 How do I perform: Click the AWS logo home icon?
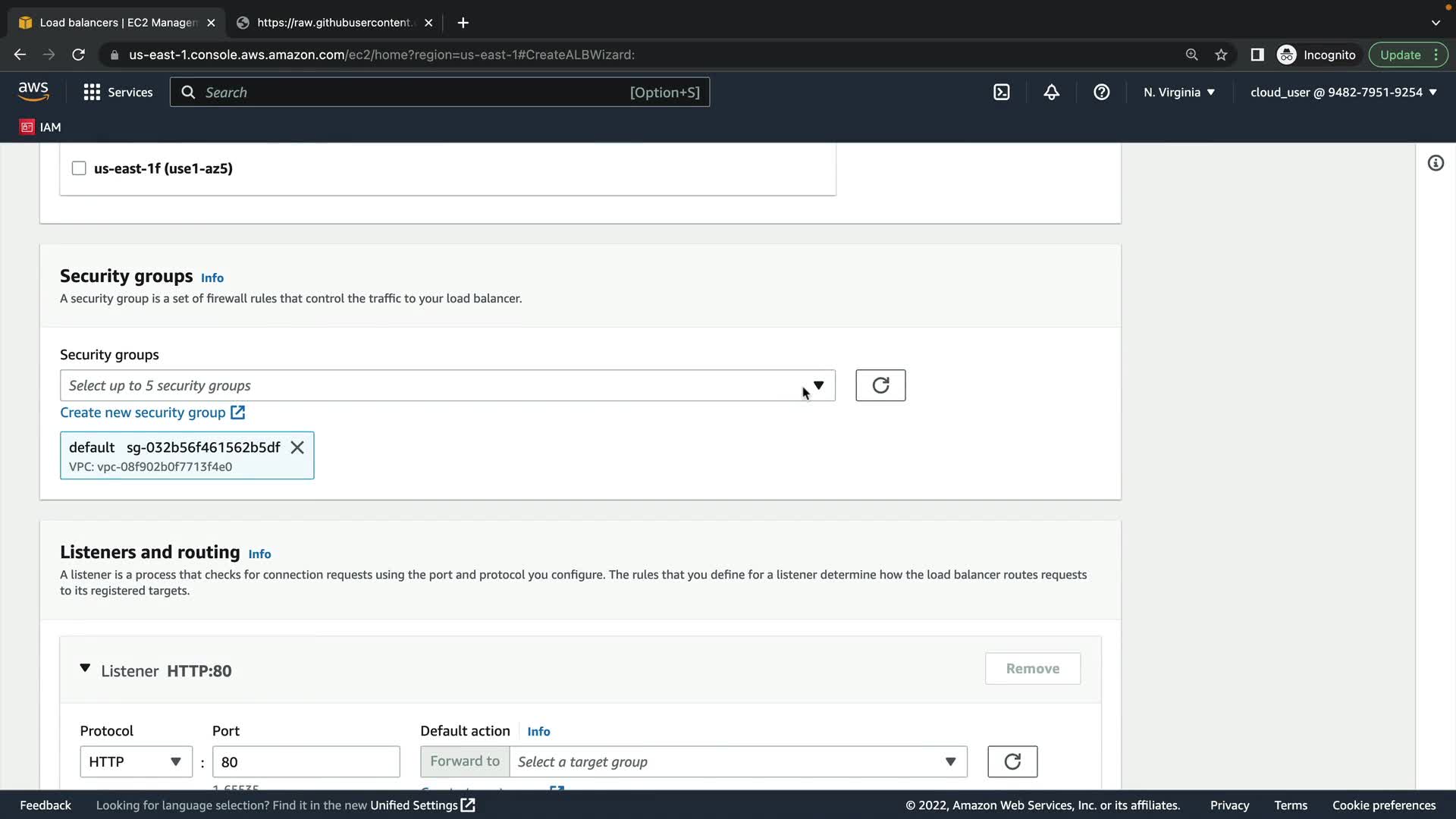[x=33, y=92]
